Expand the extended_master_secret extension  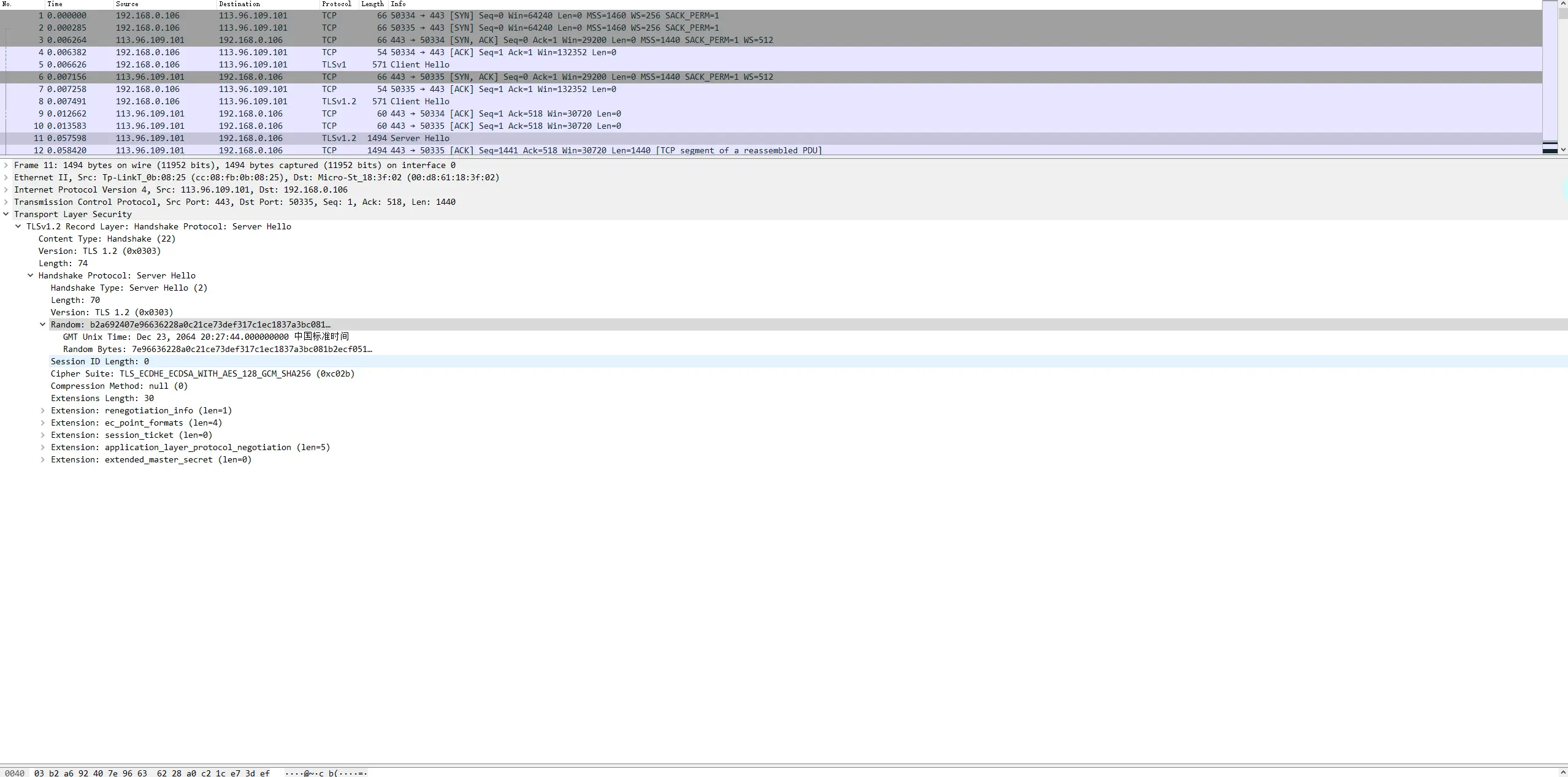tap(43, 459)
